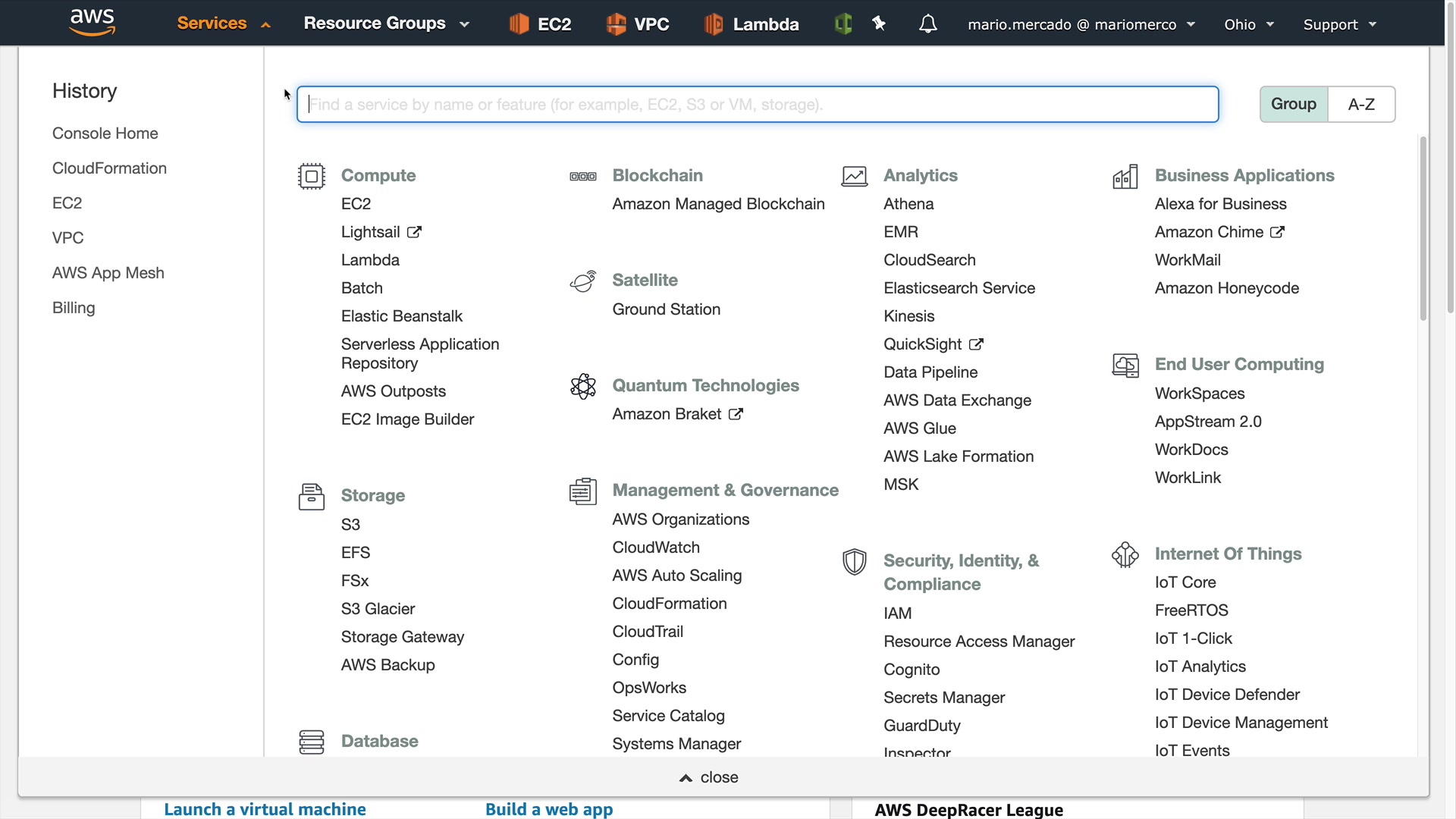Click the notifications bell icon
The height and width of the screenshot is (819, 1456).
point(927,24)
